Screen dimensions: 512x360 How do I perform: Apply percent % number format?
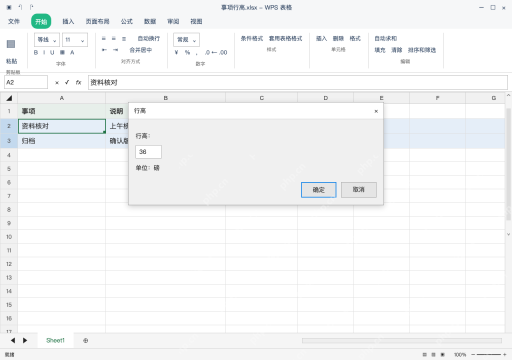click(x=187, y=52)
